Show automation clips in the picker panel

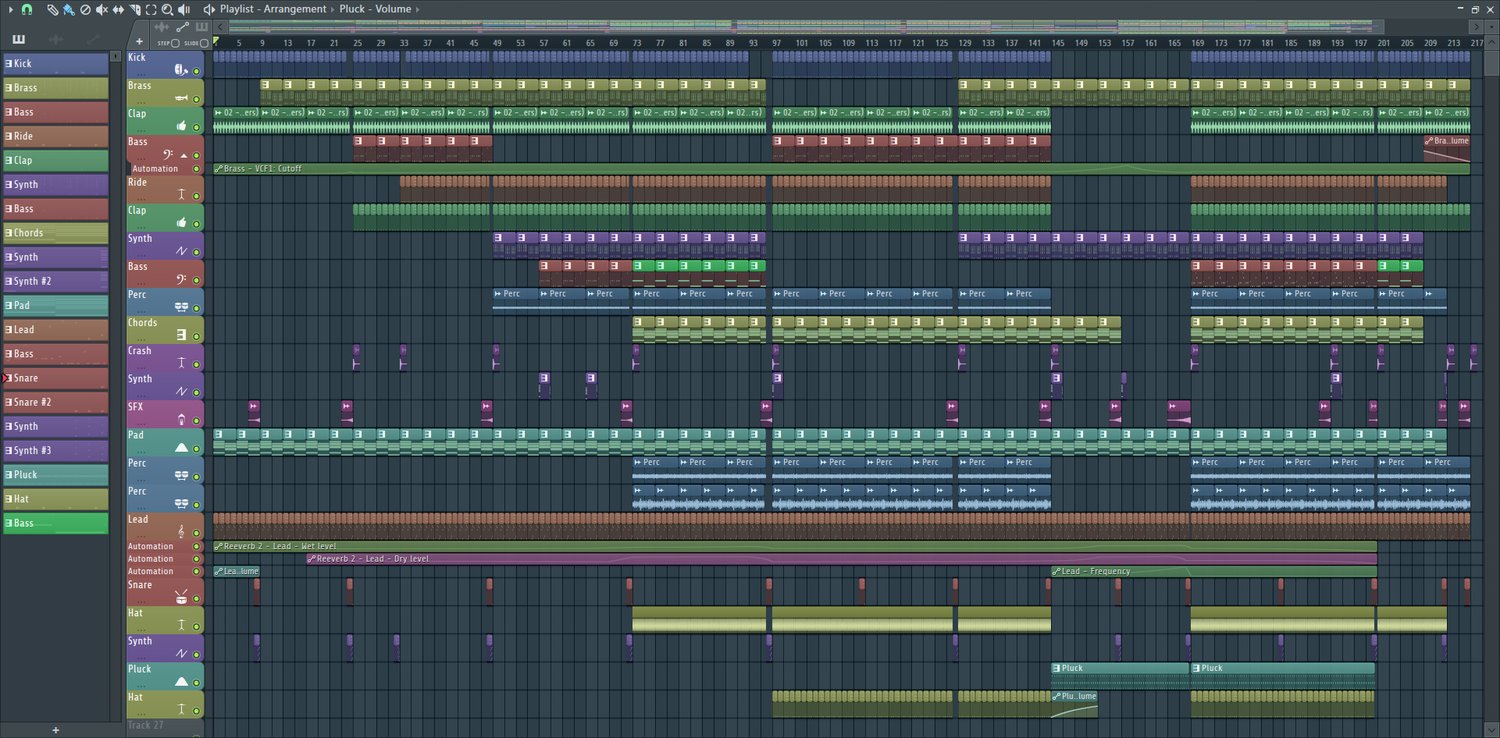(93, 39)
